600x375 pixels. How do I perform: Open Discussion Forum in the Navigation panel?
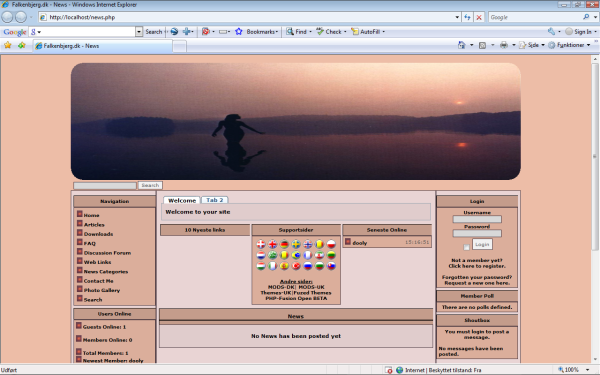click(x=107, y=253)
